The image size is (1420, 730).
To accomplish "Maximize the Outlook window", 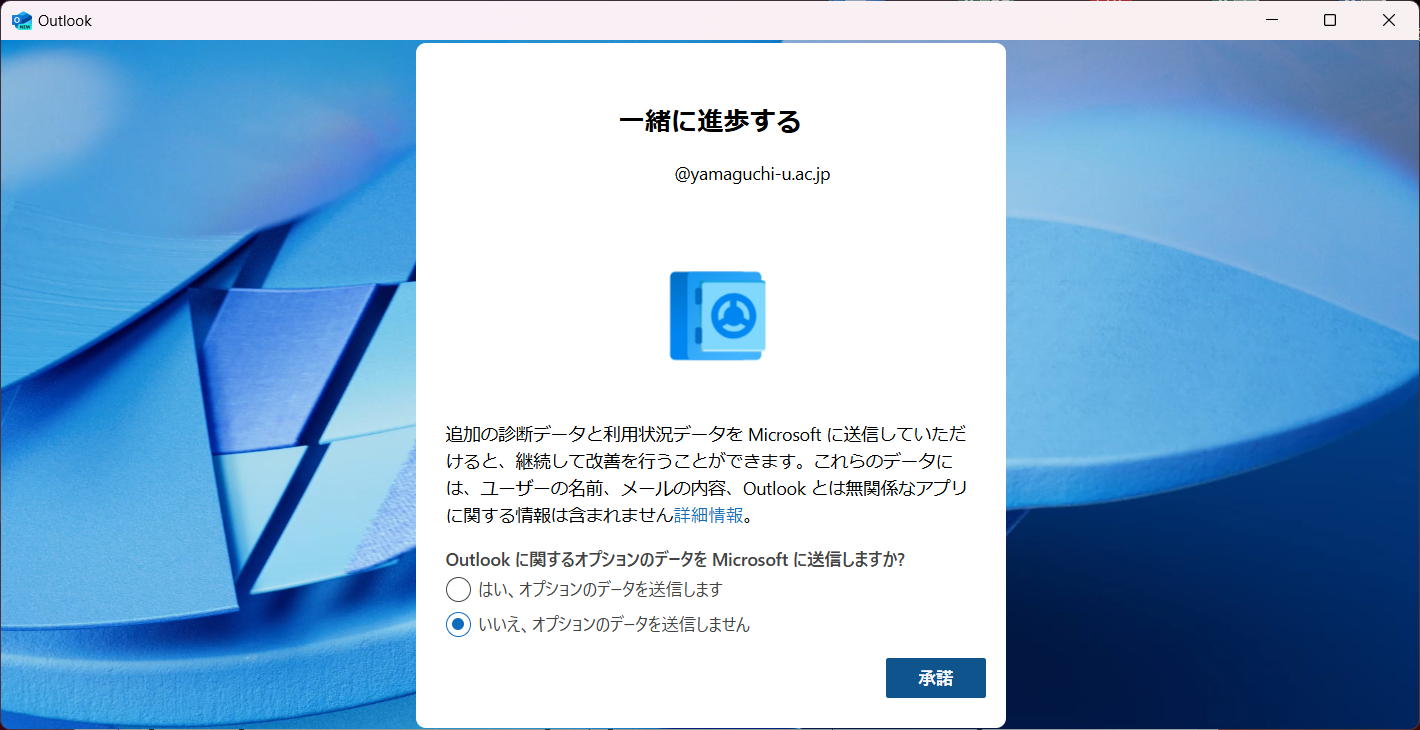I will [1330, 20].
